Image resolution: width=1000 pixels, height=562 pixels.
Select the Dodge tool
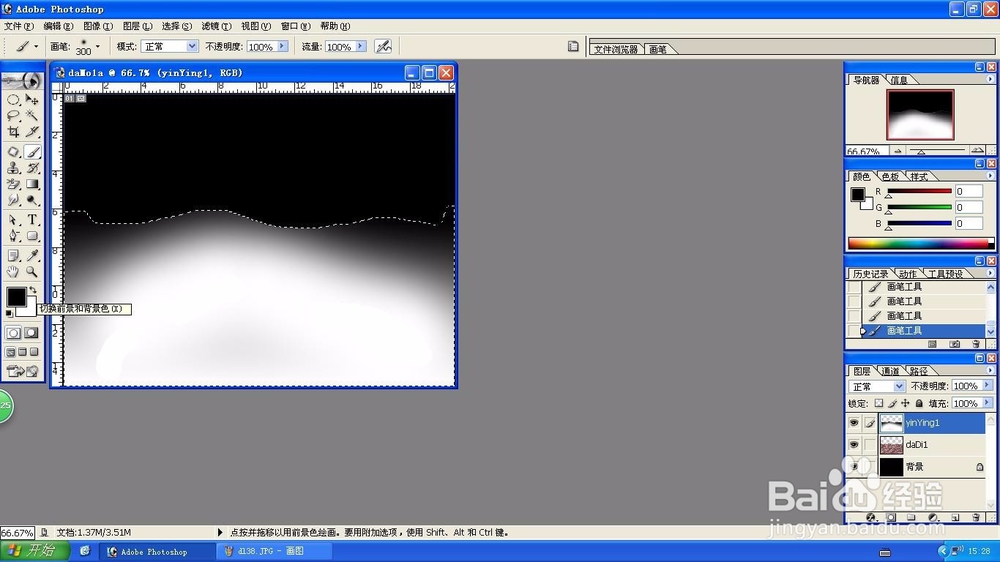click(x=32, y=200)
